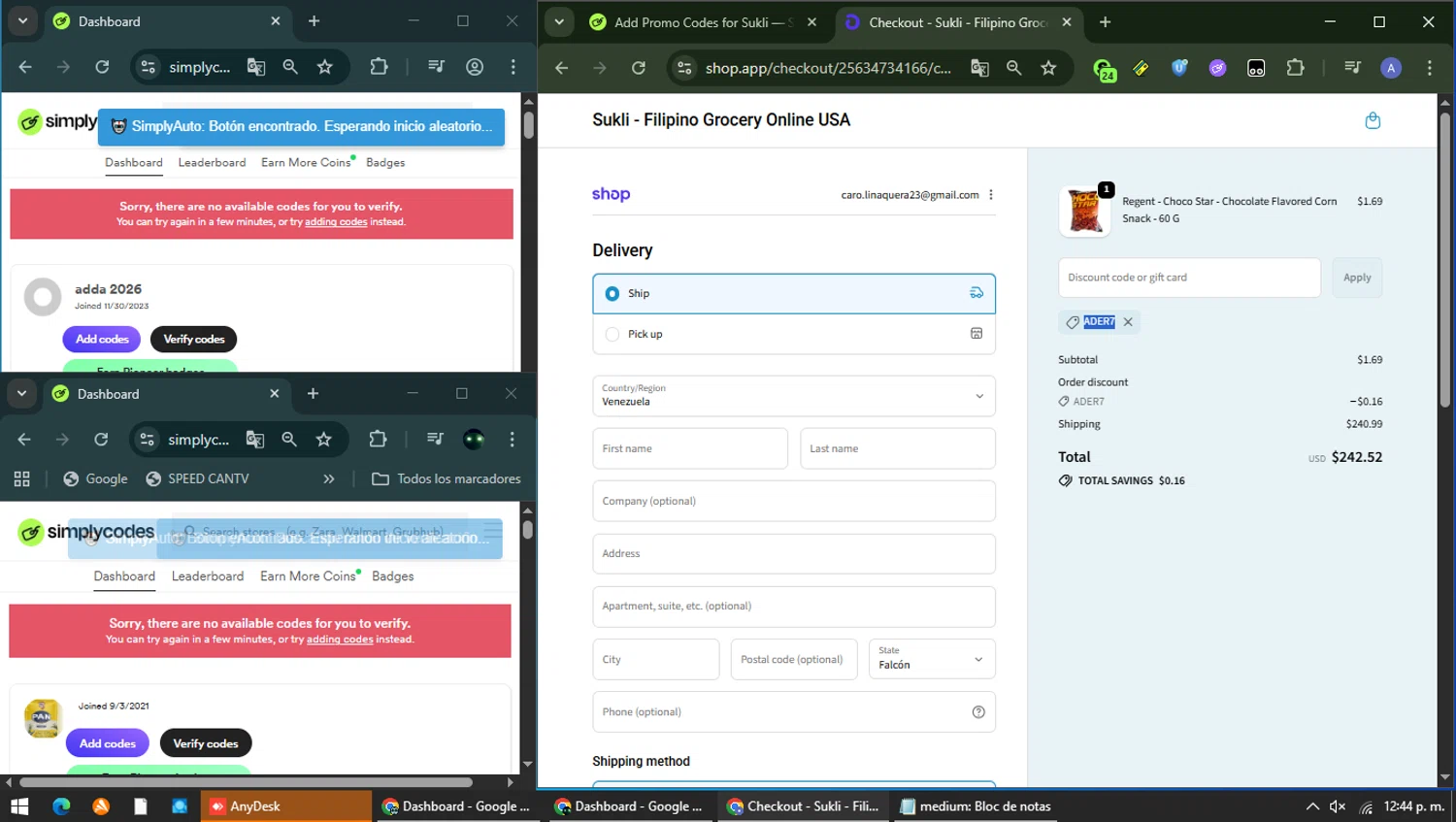
Task: Click adding codes link in bottom-left alert
Action: tap(340, 640)
